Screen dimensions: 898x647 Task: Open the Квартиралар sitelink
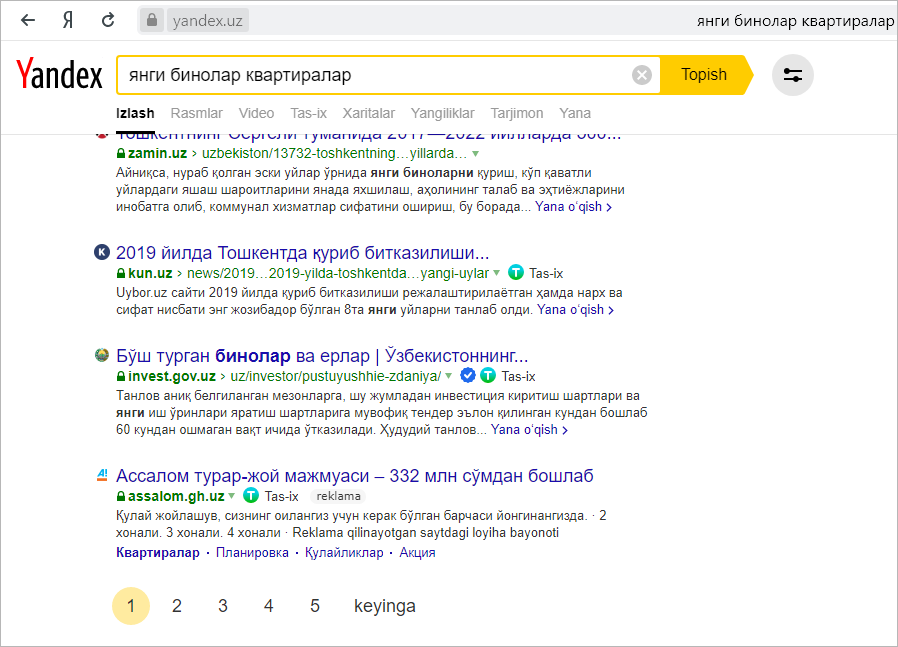[x=157, y=553]
